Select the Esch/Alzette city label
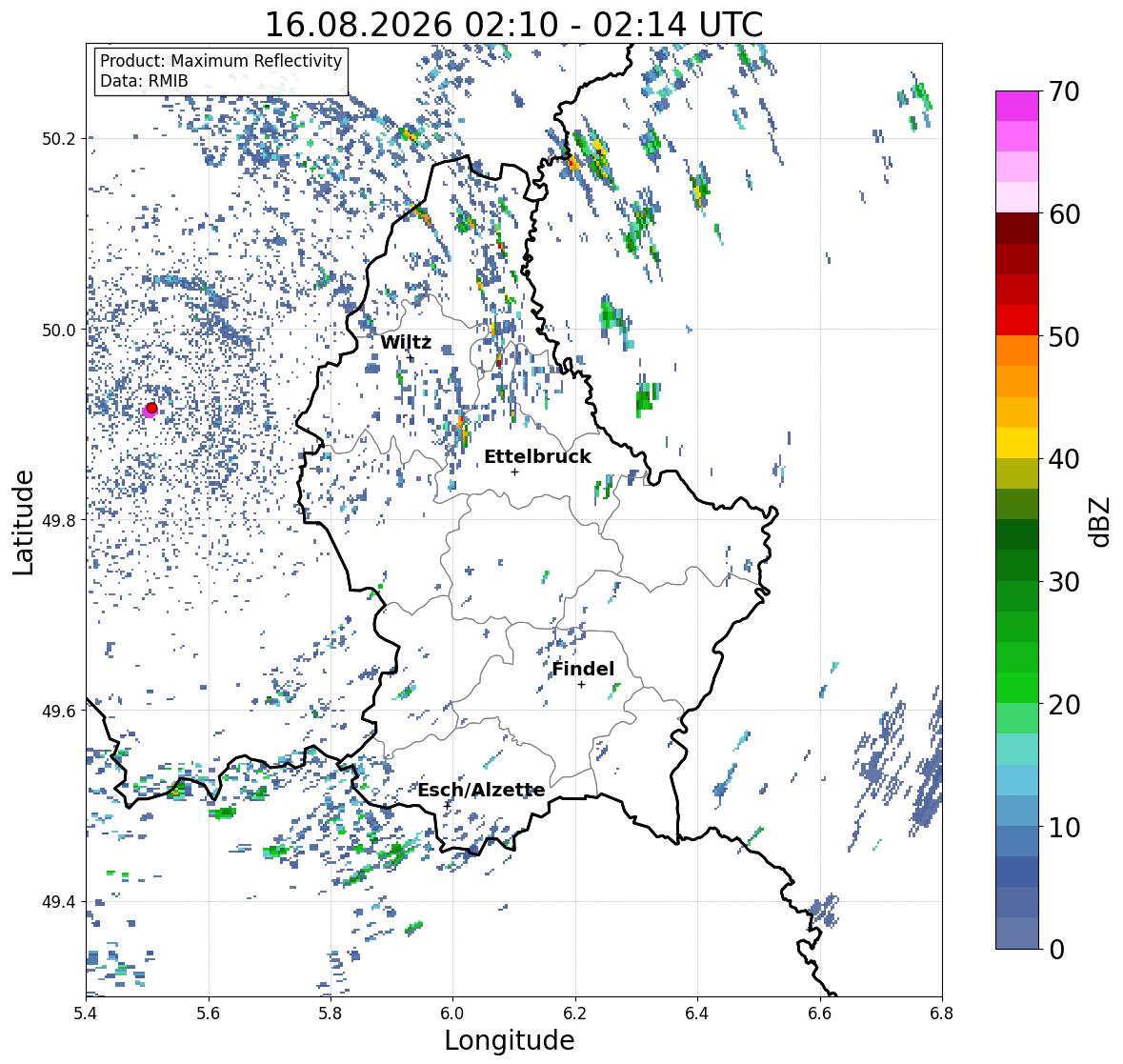Viewport: 1123px width, 1064px height. [x=481, y=790]
